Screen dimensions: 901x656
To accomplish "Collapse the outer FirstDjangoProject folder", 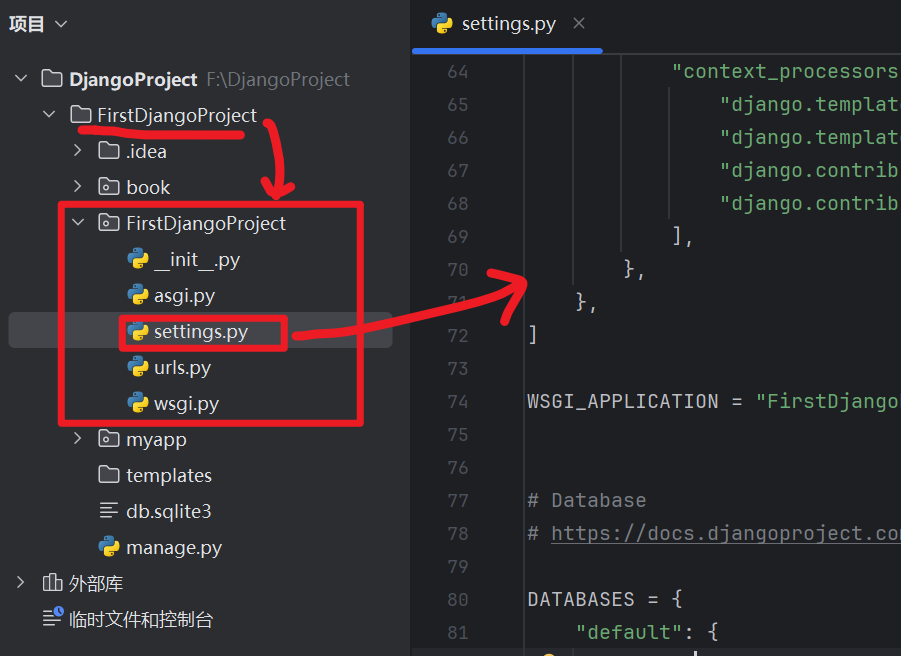I will point(49,114).
